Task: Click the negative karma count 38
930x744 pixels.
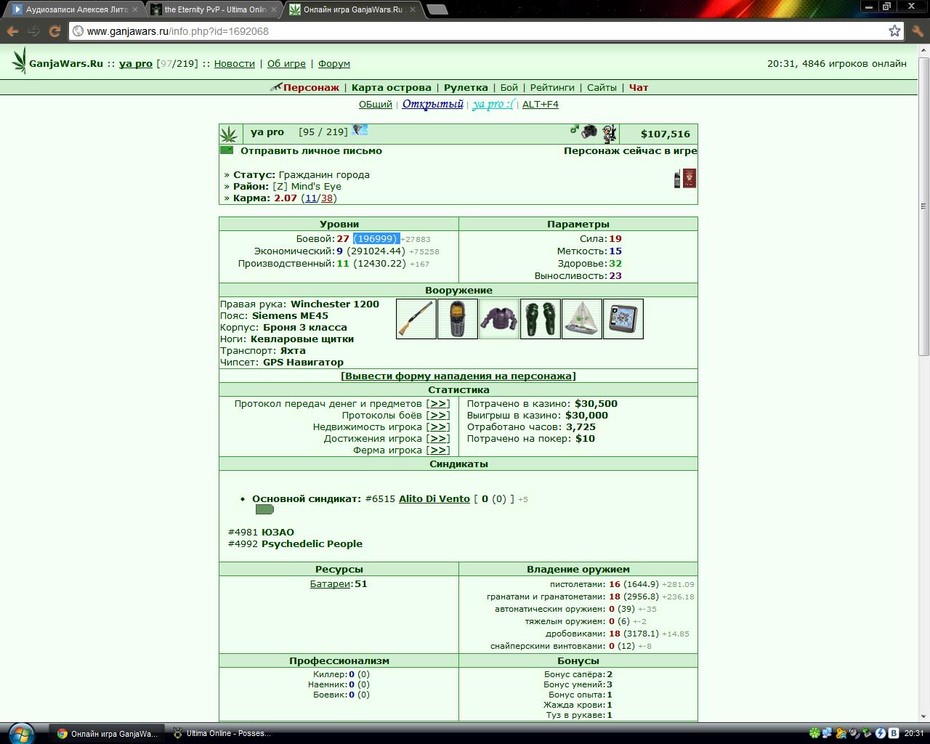Action: coord(327,198)
